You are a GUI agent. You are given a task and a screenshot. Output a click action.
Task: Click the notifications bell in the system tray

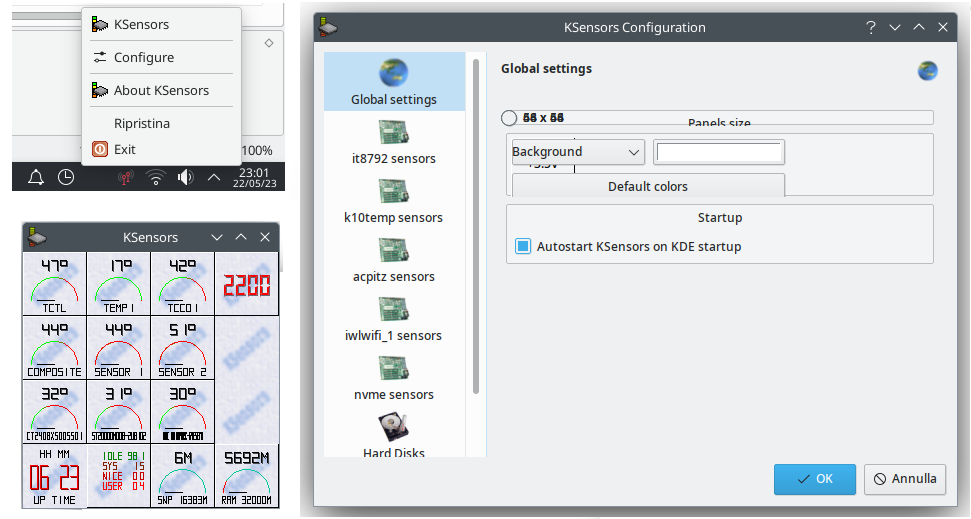36,177
